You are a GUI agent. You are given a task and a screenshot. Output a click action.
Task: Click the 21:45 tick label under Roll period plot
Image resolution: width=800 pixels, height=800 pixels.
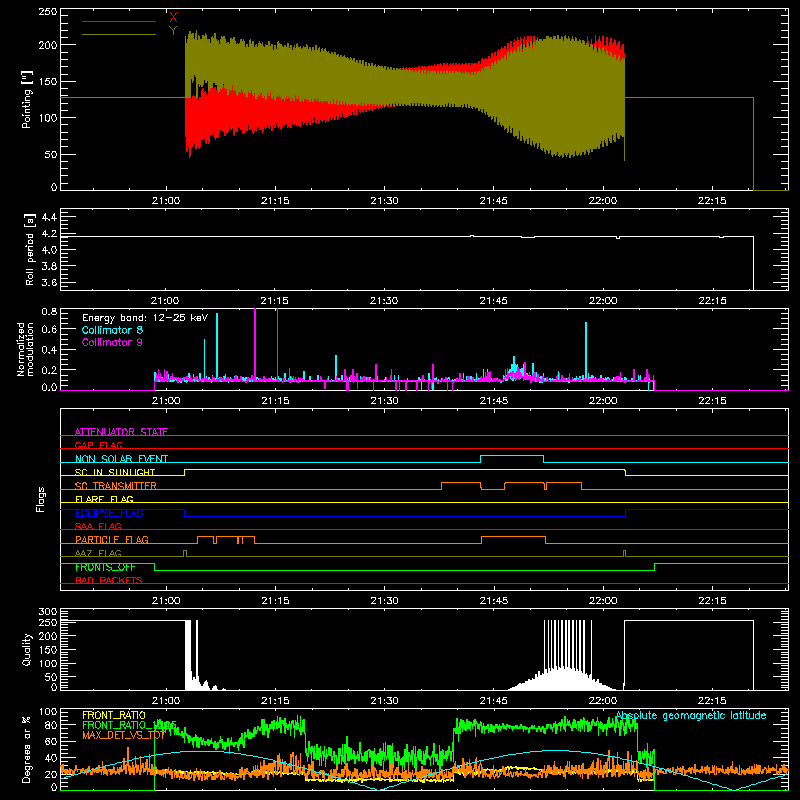(493, 301)
